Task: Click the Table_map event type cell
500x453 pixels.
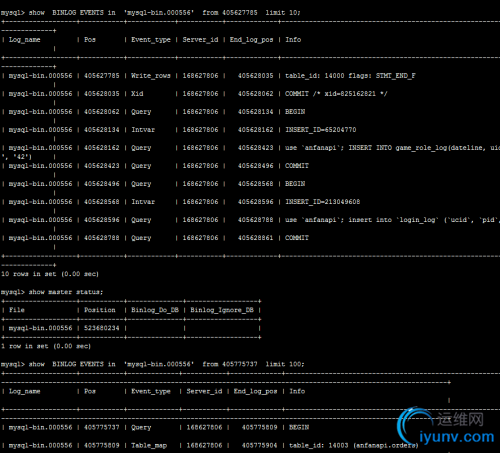Action: tap(149, 445)
